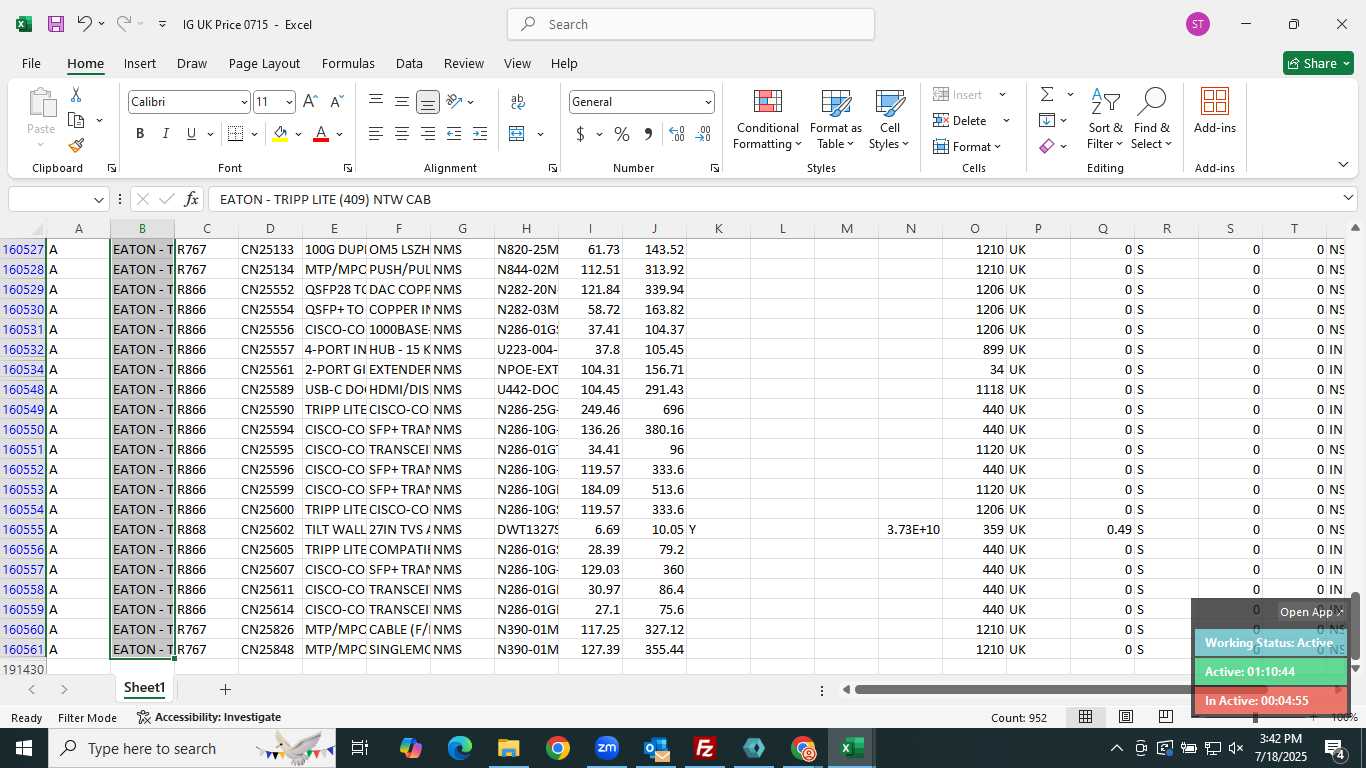Click the Cut scissors icon
1366x768 pixels.
coord(75,95)
